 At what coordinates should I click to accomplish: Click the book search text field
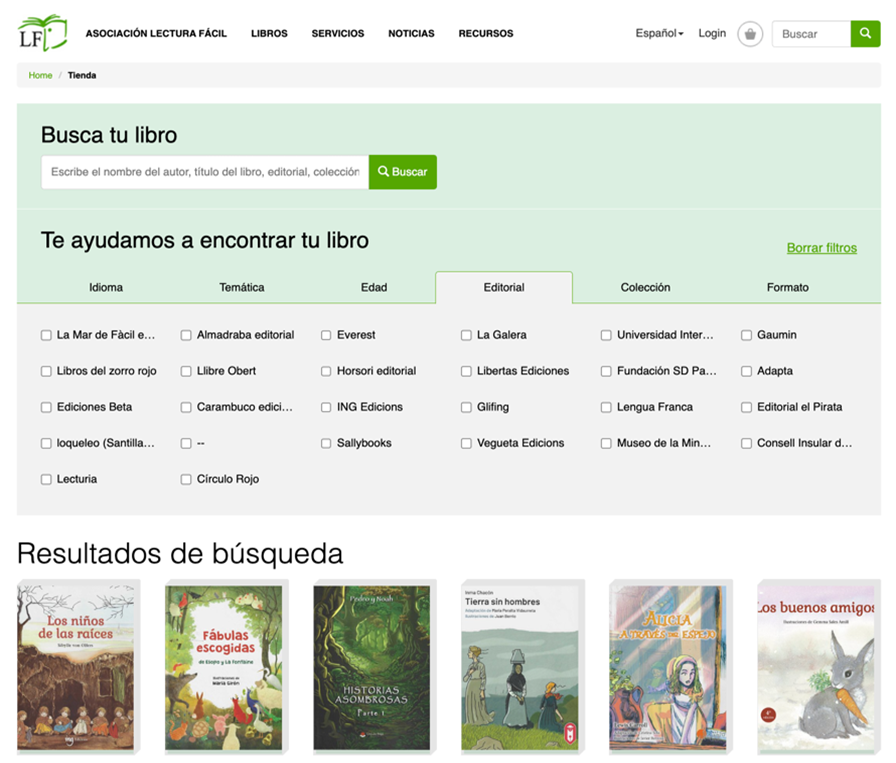(x=204, y=172)
